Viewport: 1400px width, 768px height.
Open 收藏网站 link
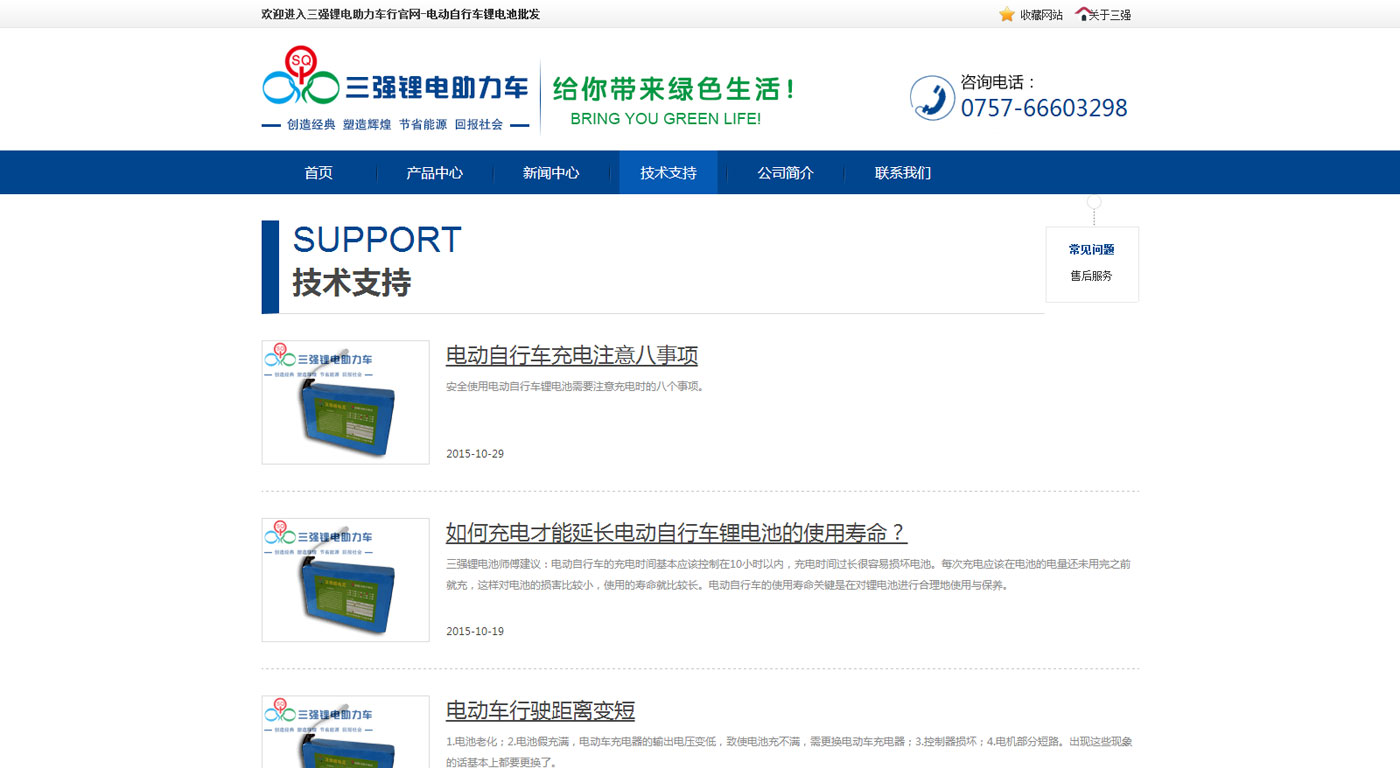point(1041,15)
